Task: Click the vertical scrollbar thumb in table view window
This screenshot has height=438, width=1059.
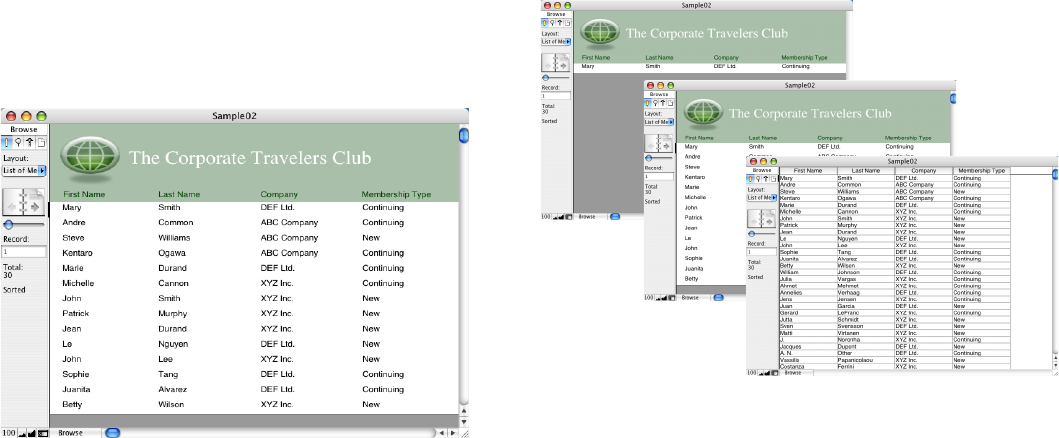Action: 1055,174
